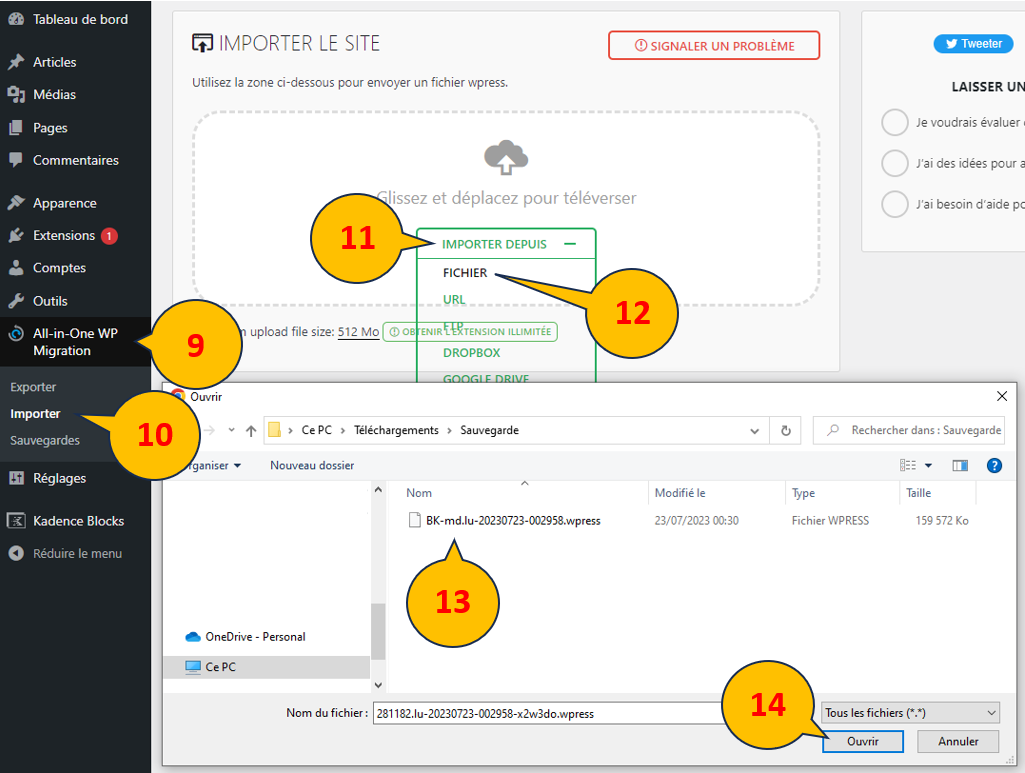Click the navigation pane scrollbar thumb

click(x=378, y=631)
